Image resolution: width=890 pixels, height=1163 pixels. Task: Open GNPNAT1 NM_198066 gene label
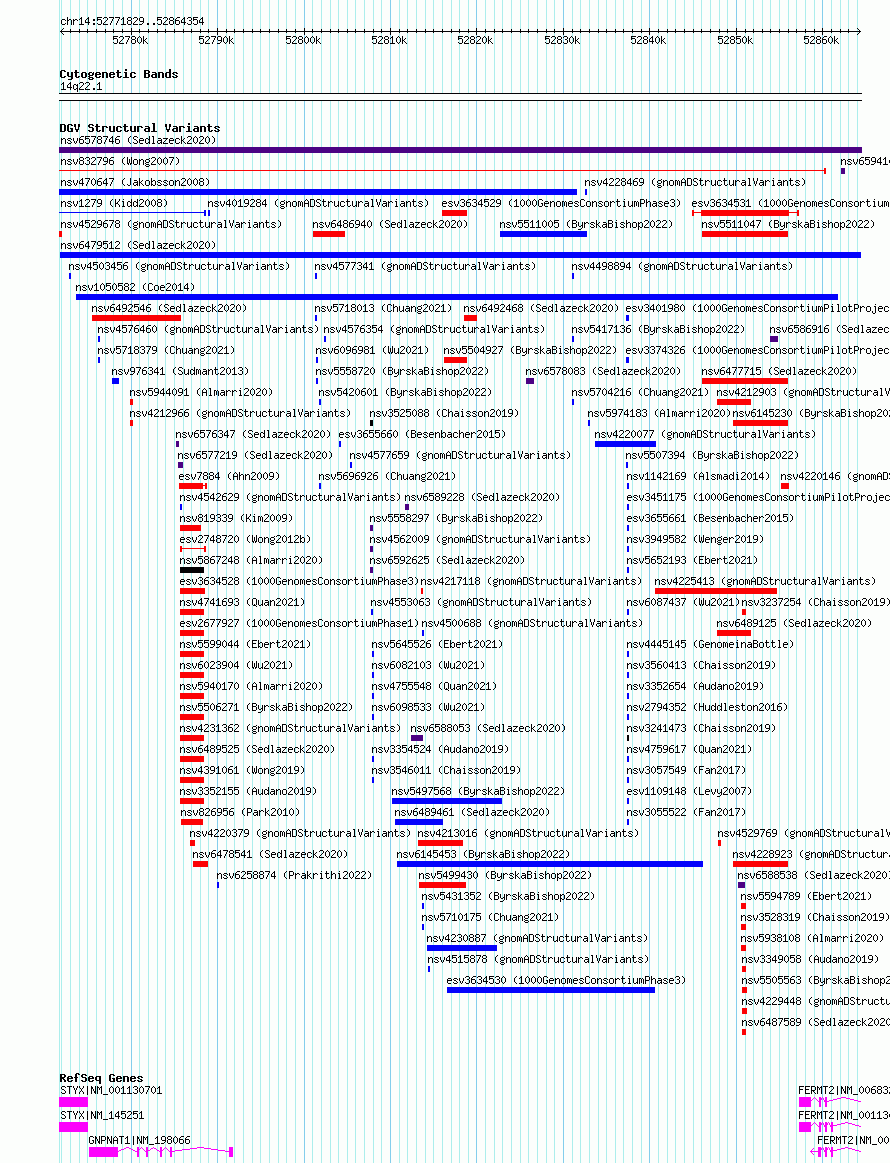[x=139, y=1140]
